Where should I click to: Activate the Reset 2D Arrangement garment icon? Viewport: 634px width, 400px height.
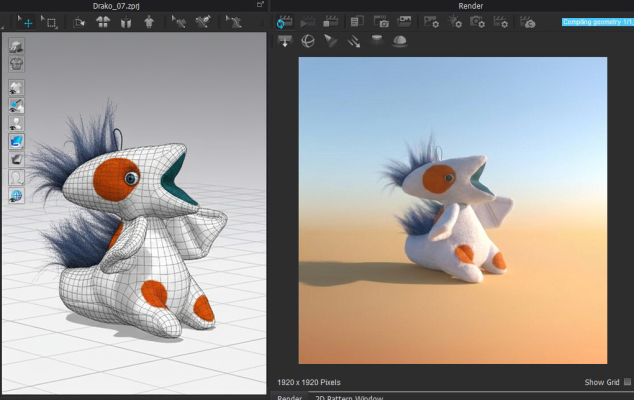[x=103, y=21]
